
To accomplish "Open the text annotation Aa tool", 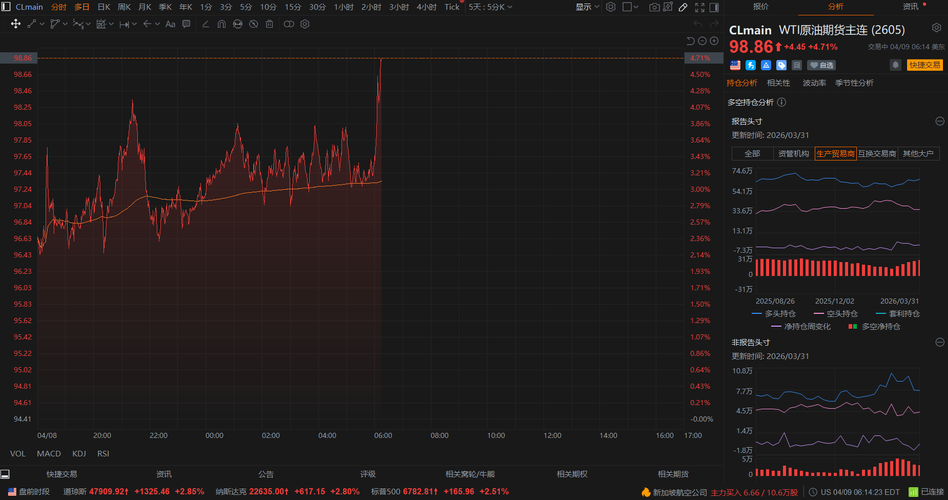I will coord(170,24).
